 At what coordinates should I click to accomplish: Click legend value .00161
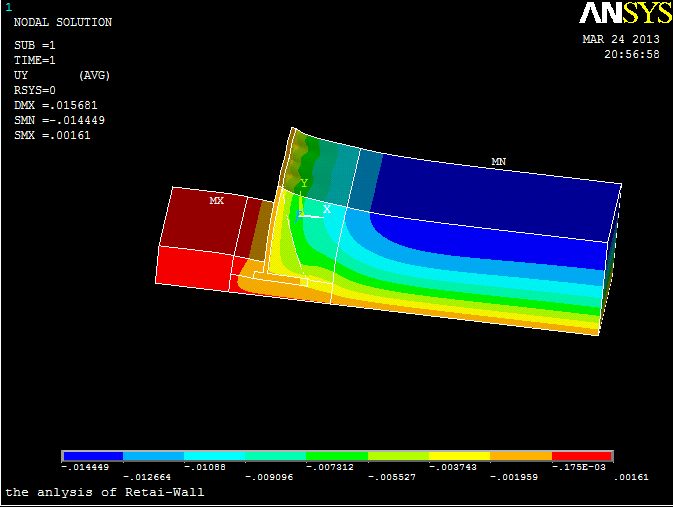[x=631, y=477]
